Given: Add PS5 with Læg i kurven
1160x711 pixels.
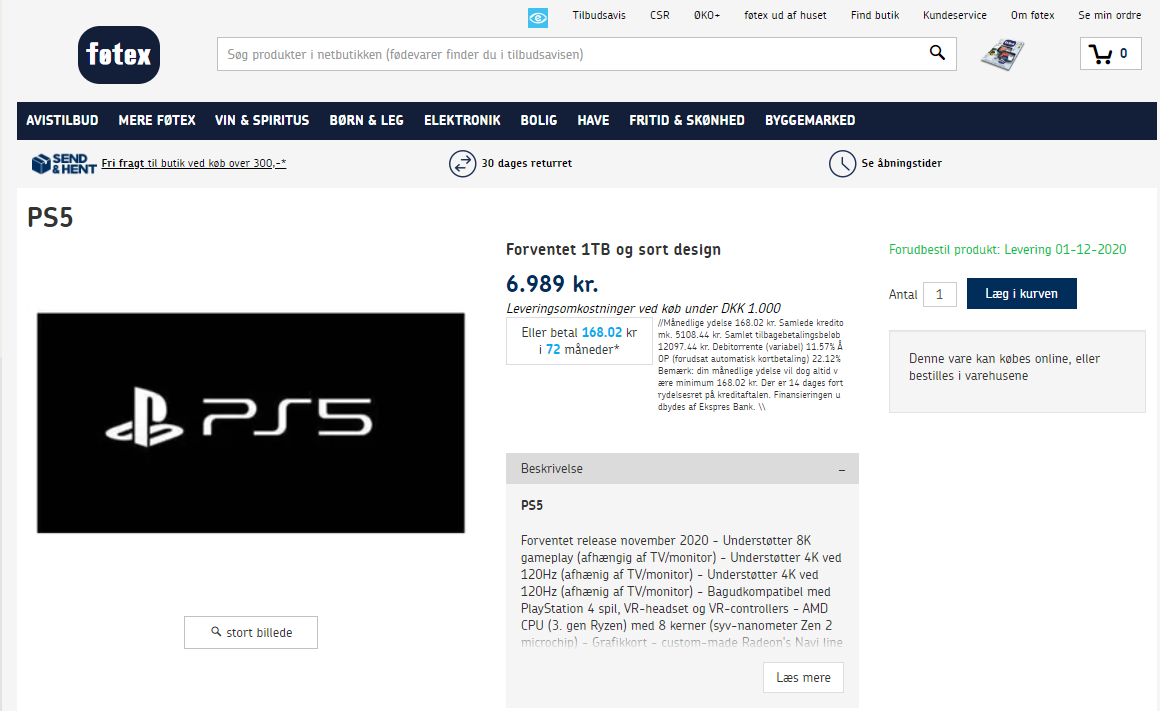Looking at the screenshot, I should [1021, 294].
